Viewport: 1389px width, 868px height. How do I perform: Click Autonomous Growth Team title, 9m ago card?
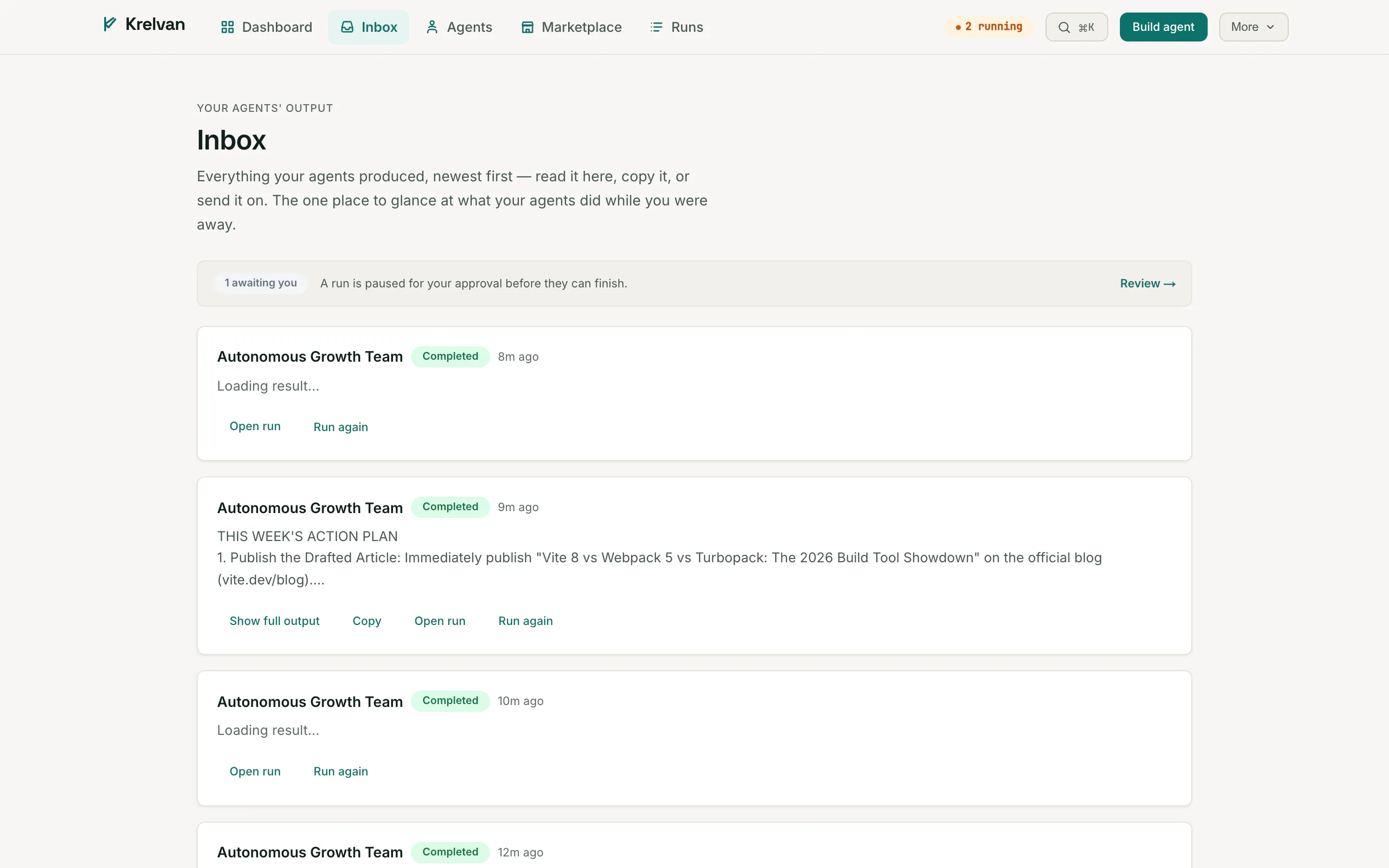pyautogui.click(x=310, y=508)
